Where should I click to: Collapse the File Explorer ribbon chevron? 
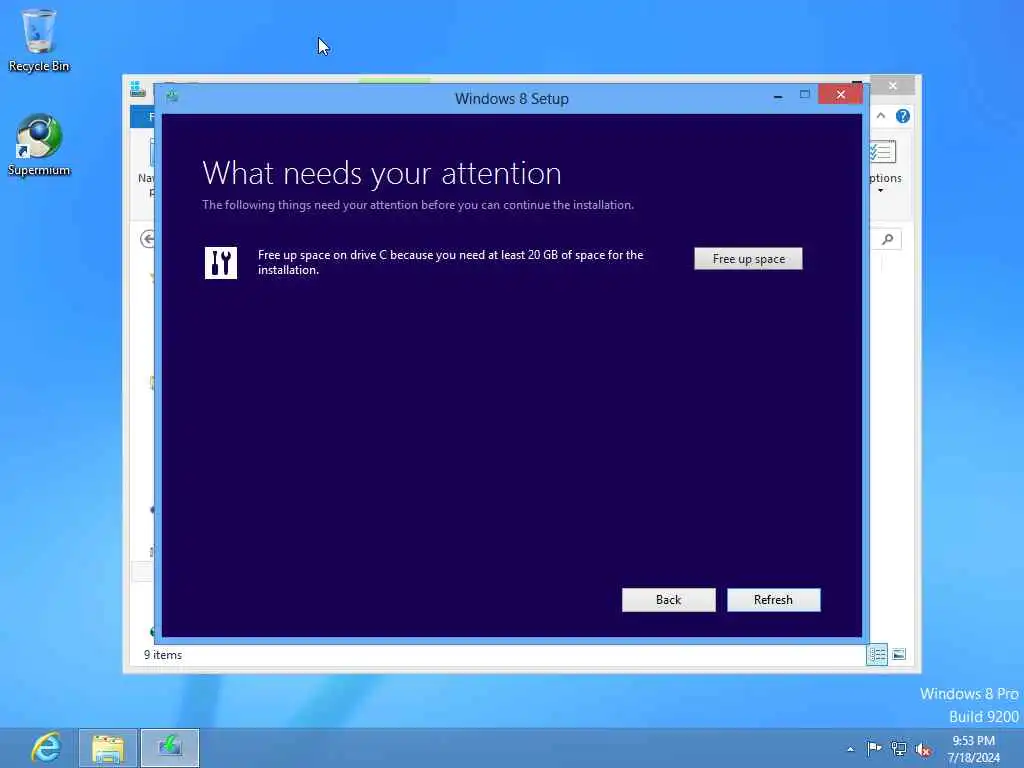pos(881,116)
